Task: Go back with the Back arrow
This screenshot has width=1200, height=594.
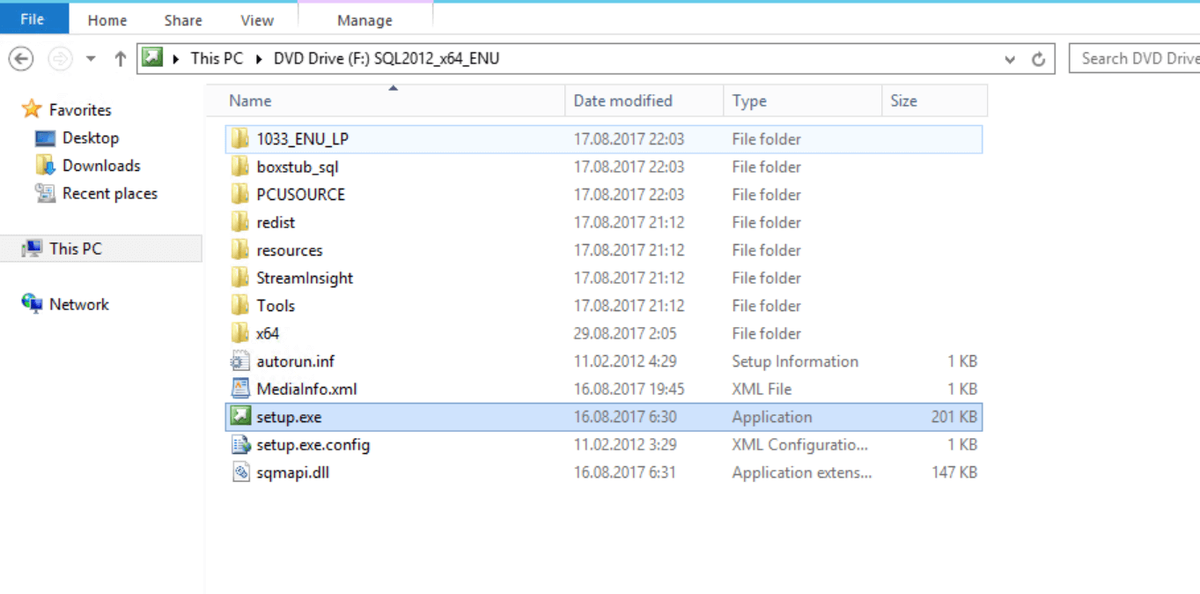Action: [x=21, y=58]
